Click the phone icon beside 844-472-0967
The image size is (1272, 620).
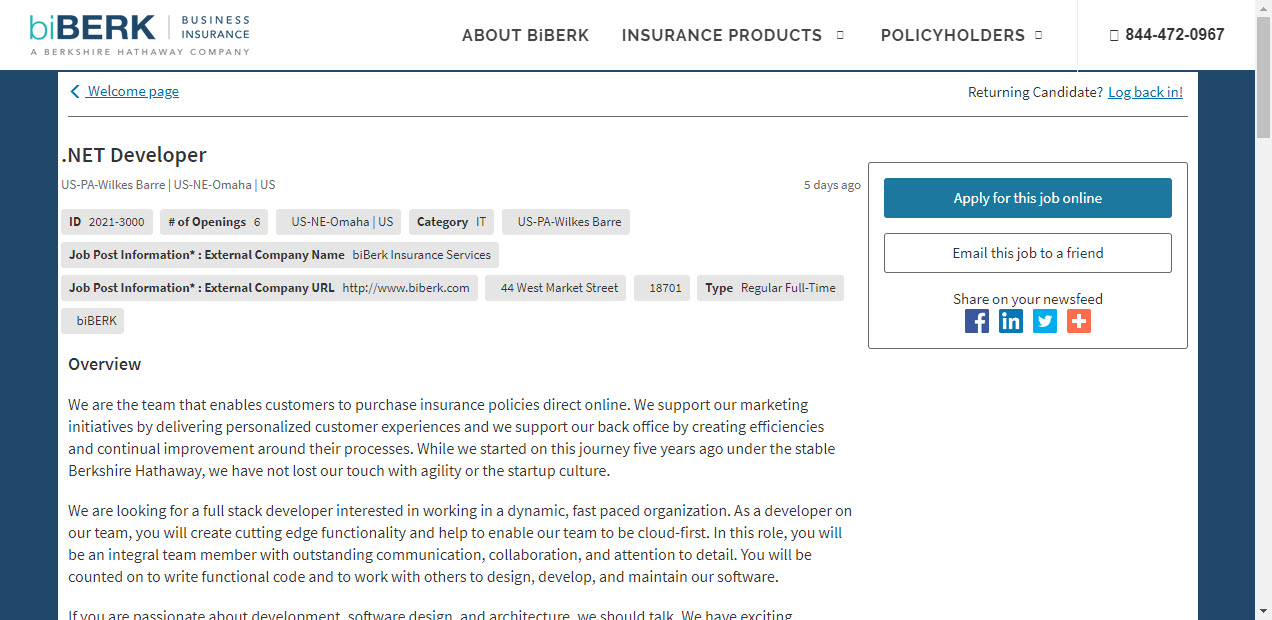[1114, 35]
